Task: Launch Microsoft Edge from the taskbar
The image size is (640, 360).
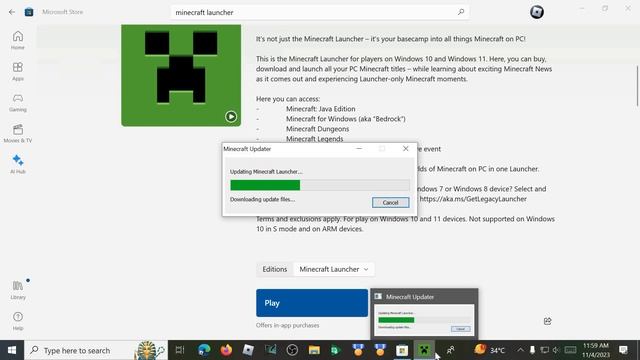Action: 204,350
